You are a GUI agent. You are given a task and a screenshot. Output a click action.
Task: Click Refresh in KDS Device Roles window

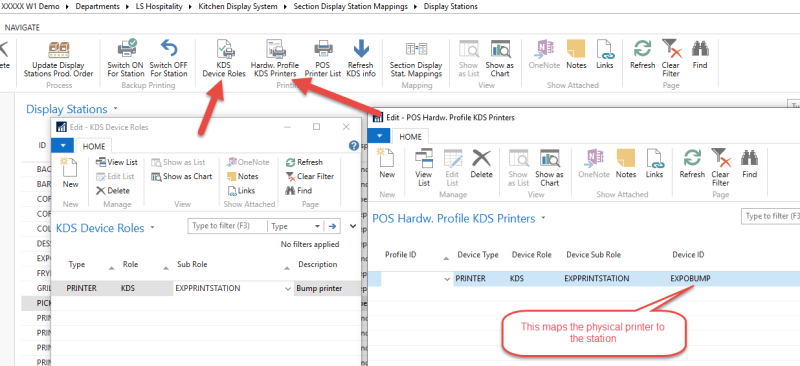(x=304, y=162)
